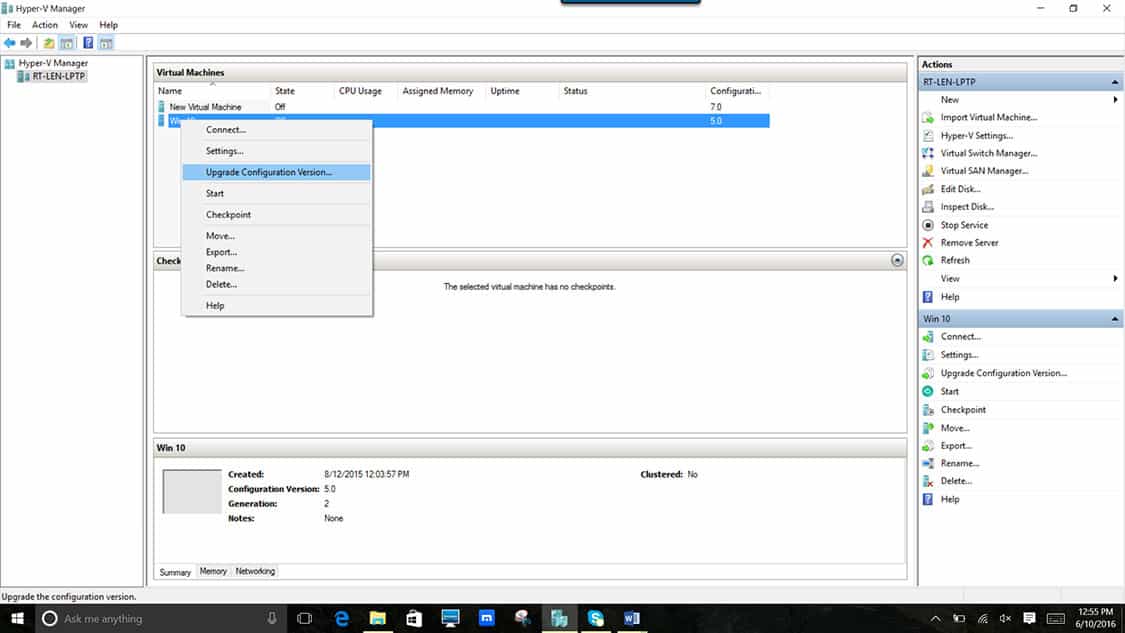Viewport: 1125px width, 633px height.
Task: Open Microsoft Edge from the taskbar
Action: pos(342,619)
